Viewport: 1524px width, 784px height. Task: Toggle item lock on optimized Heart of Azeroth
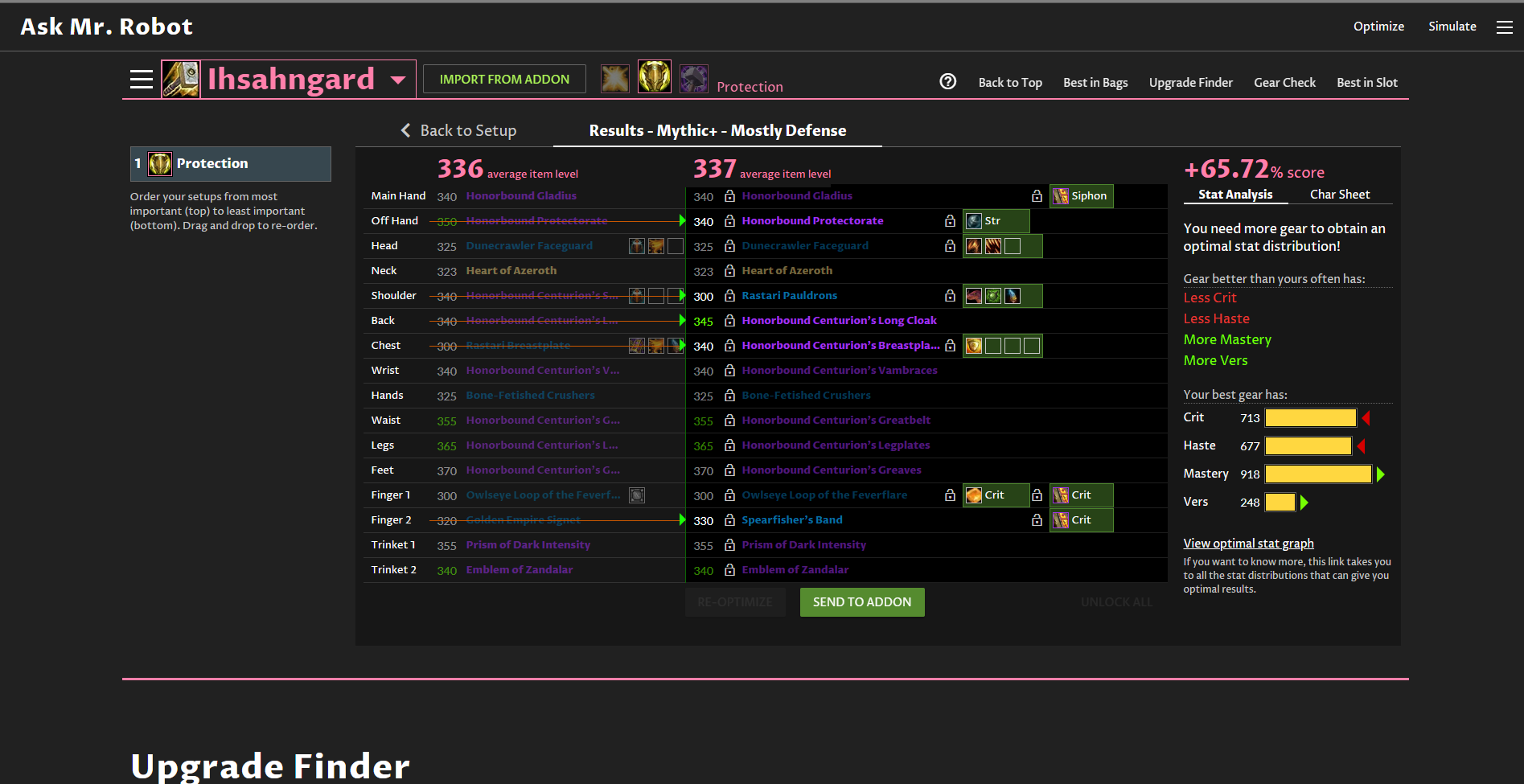tap(729, 271)
